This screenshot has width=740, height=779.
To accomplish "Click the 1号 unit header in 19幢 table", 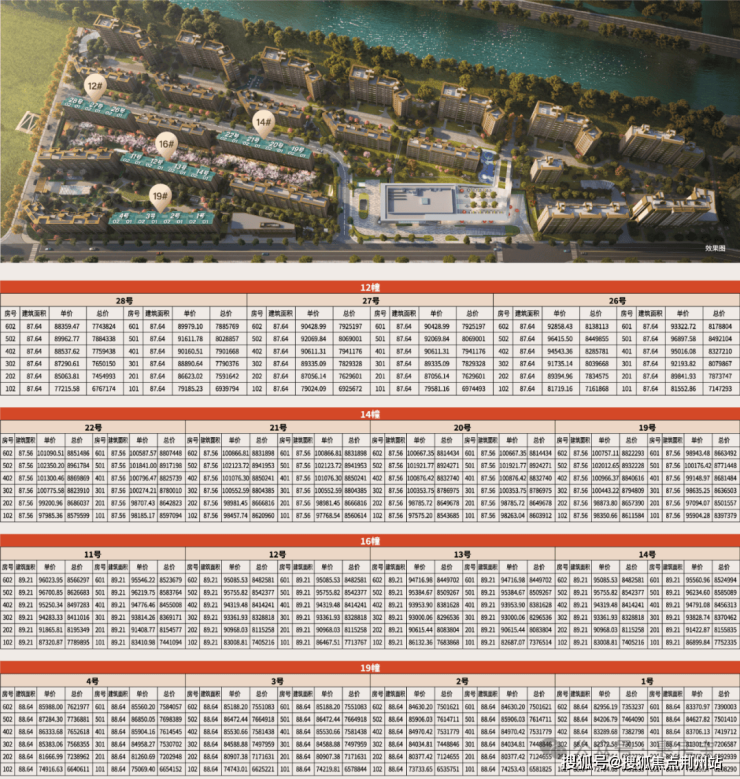I will (x=647, y=680).
